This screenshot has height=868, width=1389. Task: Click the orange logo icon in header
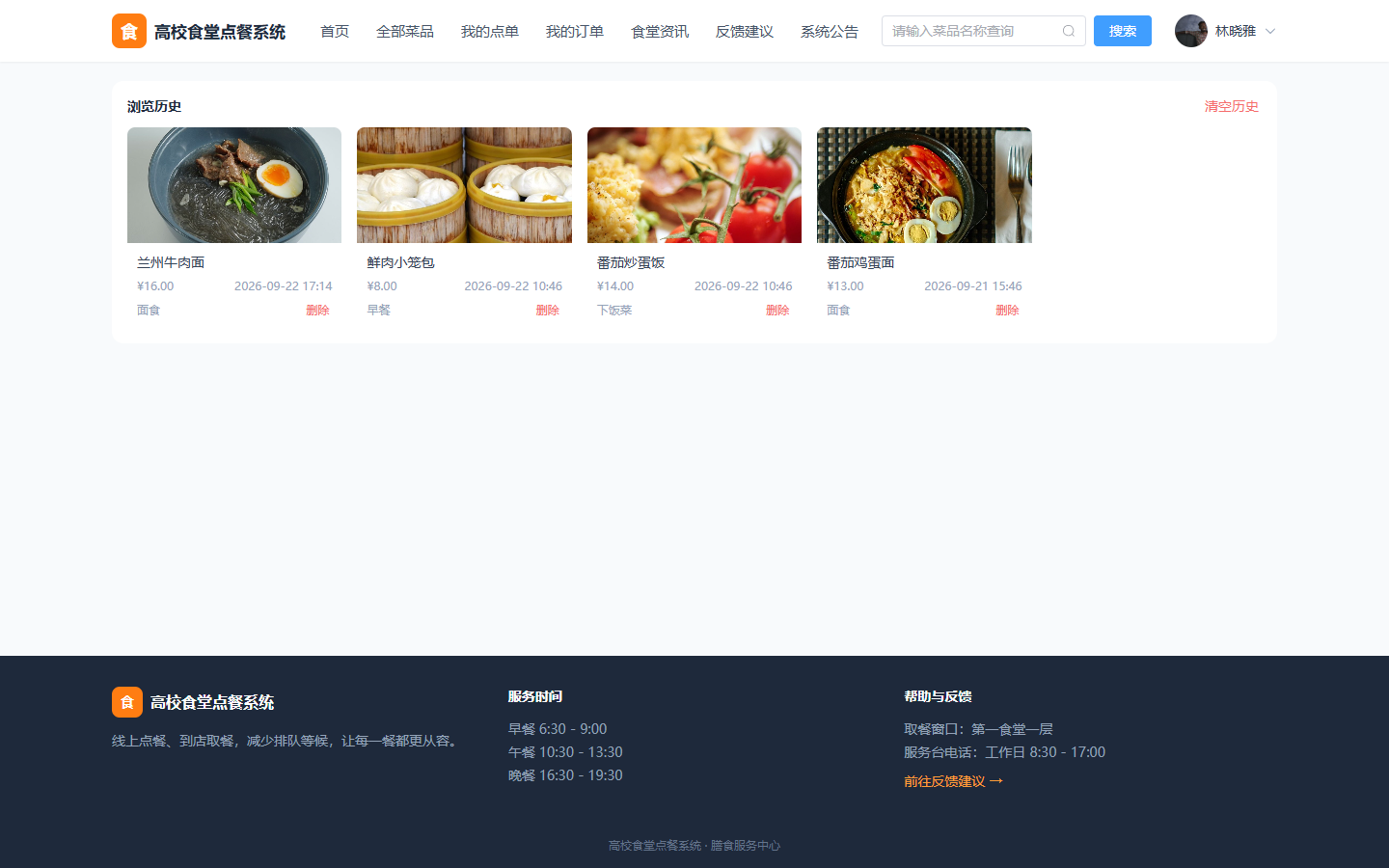click(129, 31)
